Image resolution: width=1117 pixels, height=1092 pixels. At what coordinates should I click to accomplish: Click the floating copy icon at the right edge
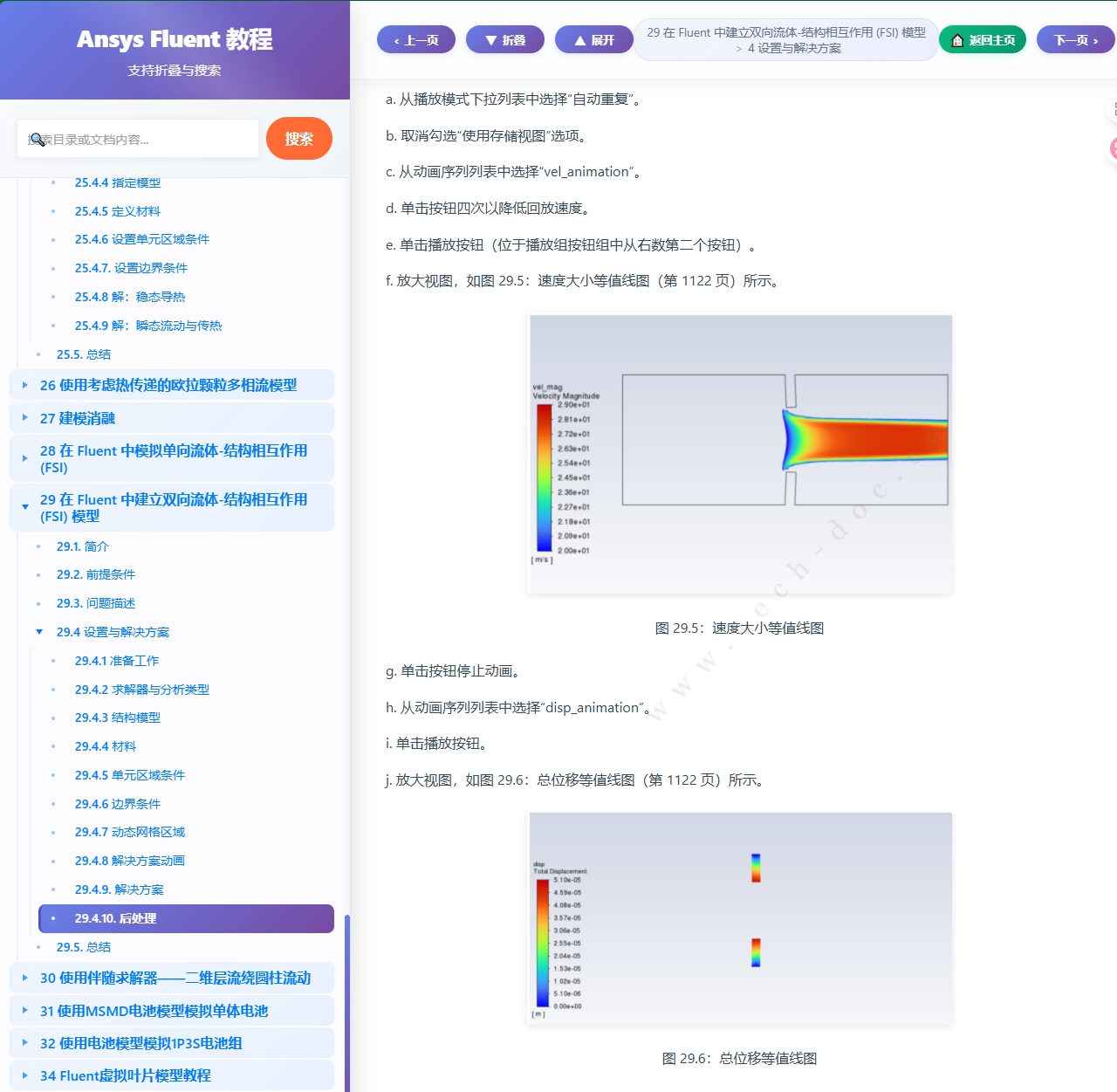click(x=1114, y=107)
